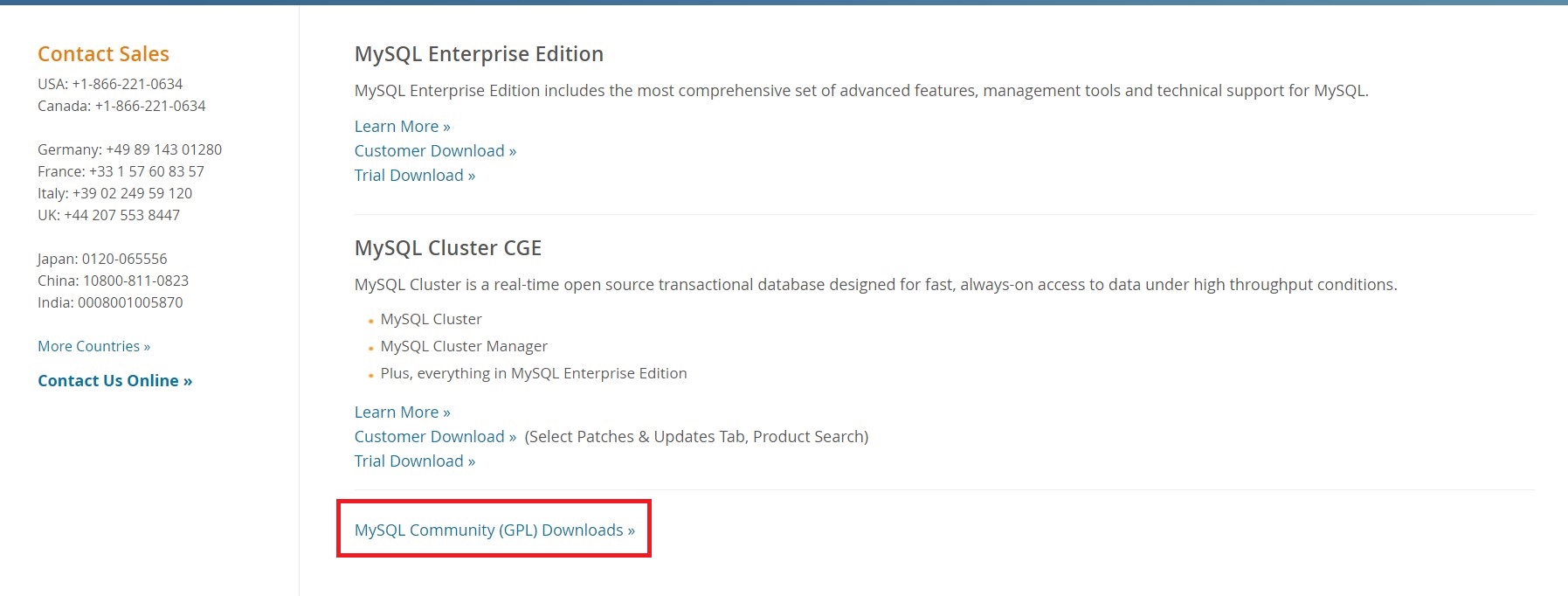Viewport: 1568px width, 596px height.
Task: Select the France phone number line
Action: [121, 171]
